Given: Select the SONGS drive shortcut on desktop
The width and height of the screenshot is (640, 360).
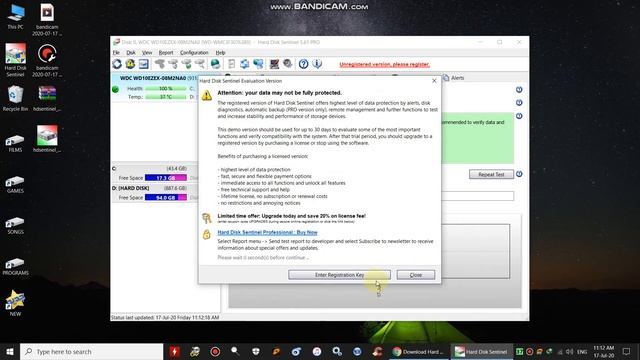Looking at the screenshot, I should pos(15,225).
